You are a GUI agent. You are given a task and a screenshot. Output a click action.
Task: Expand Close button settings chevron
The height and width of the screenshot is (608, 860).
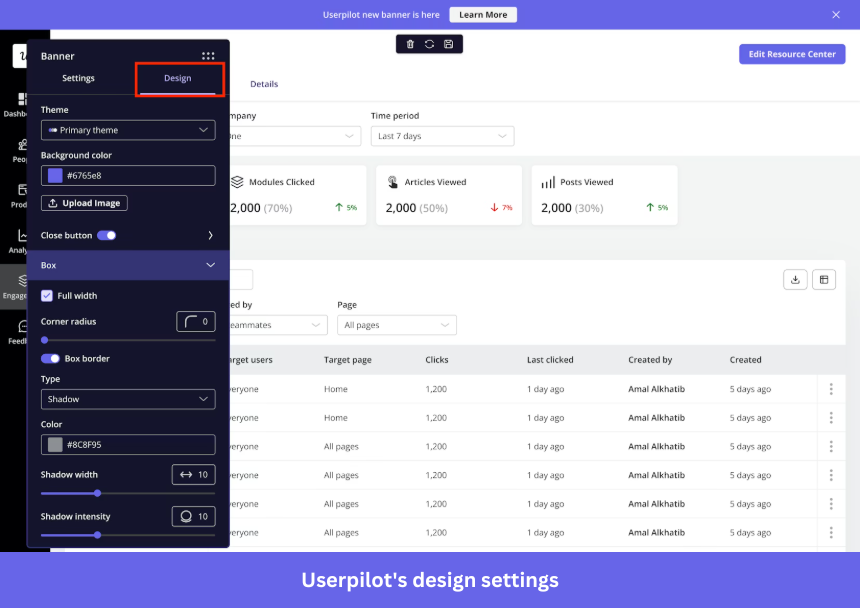211,235
